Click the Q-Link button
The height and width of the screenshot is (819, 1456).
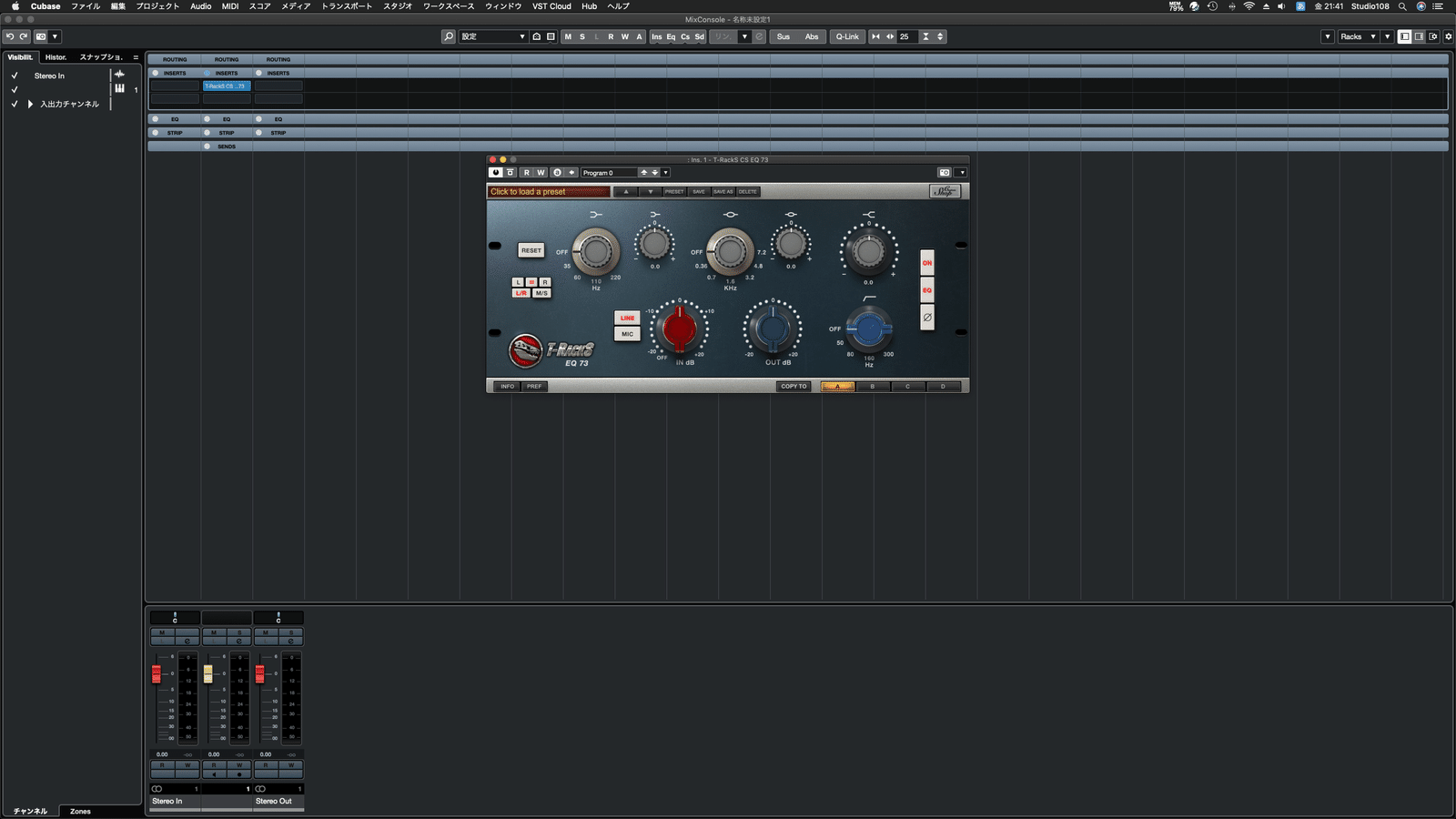click(x=847, y=36)
